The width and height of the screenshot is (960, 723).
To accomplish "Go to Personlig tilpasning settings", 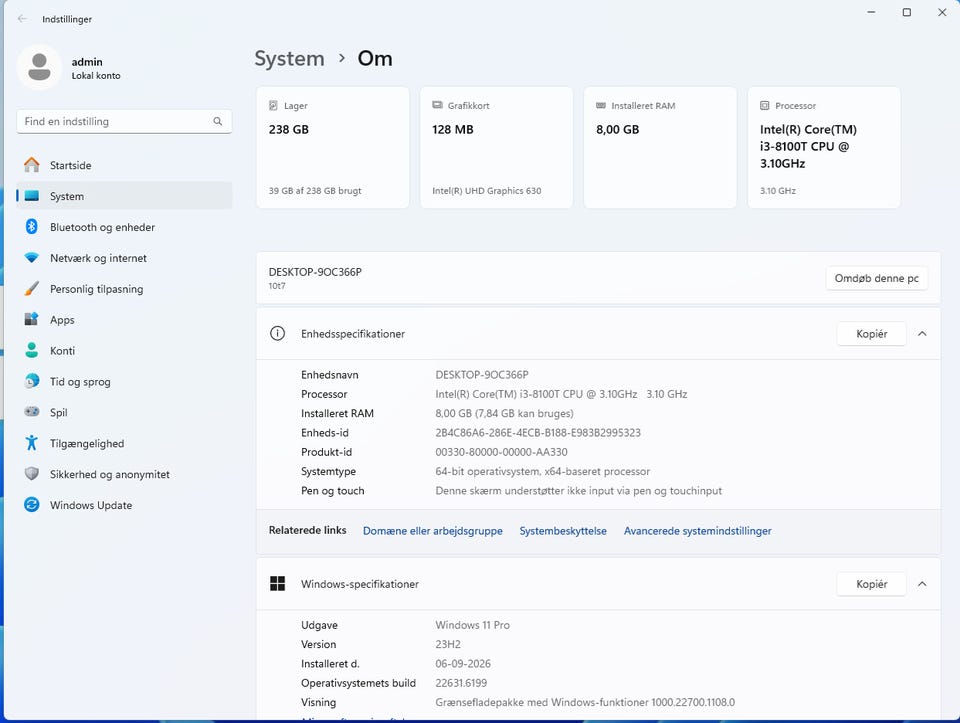I will click(x=124, y=288).
